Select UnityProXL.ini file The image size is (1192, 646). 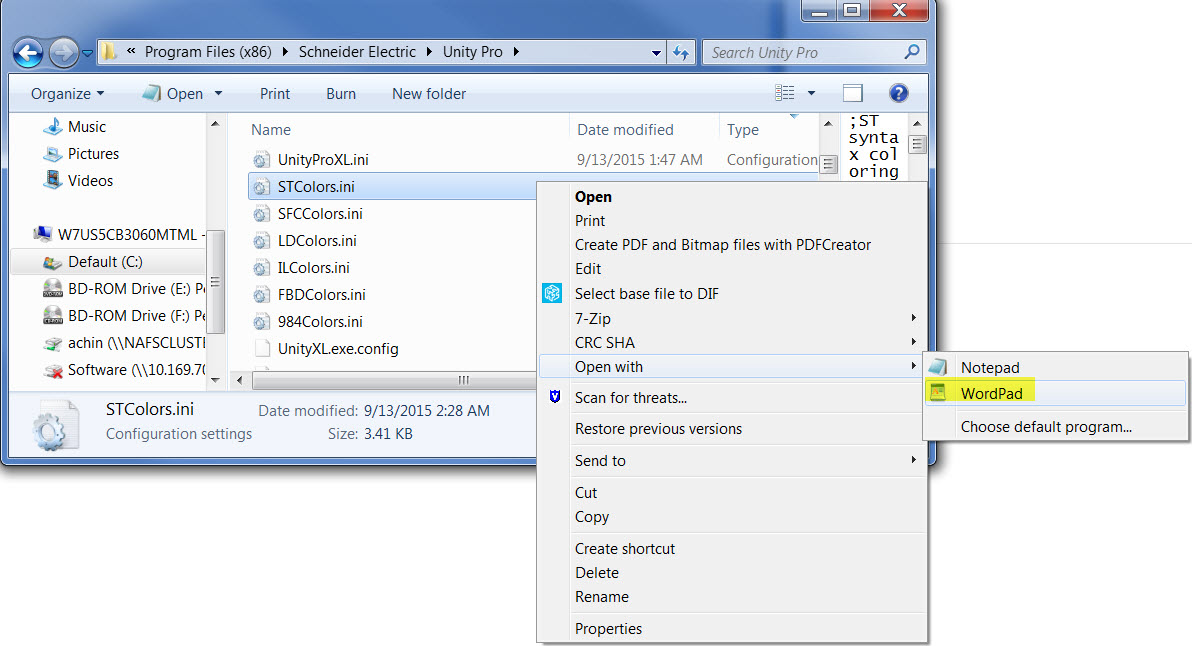point(323,160)
